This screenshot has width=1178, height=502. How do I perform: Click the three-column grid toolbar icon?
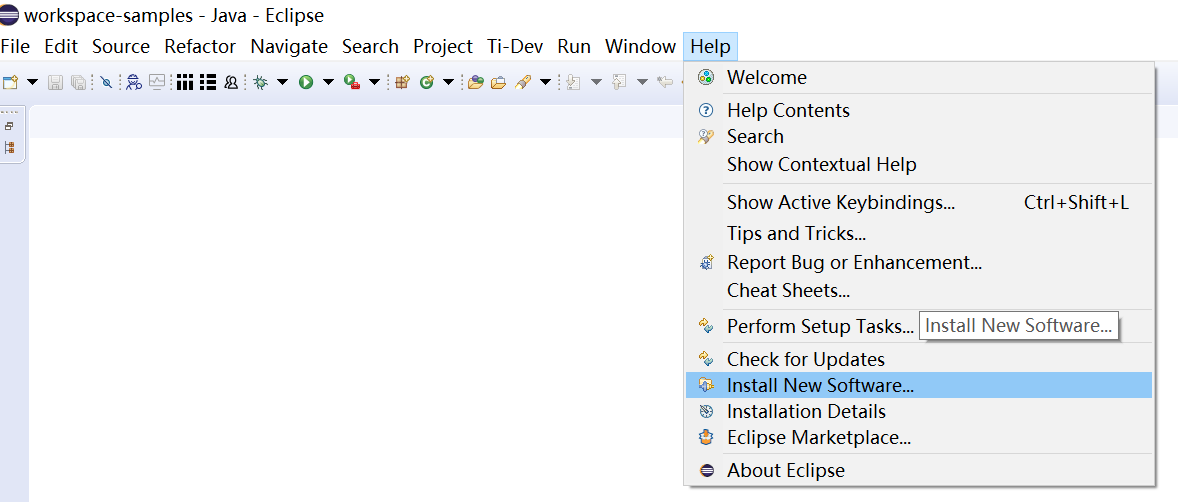(185, 82)
